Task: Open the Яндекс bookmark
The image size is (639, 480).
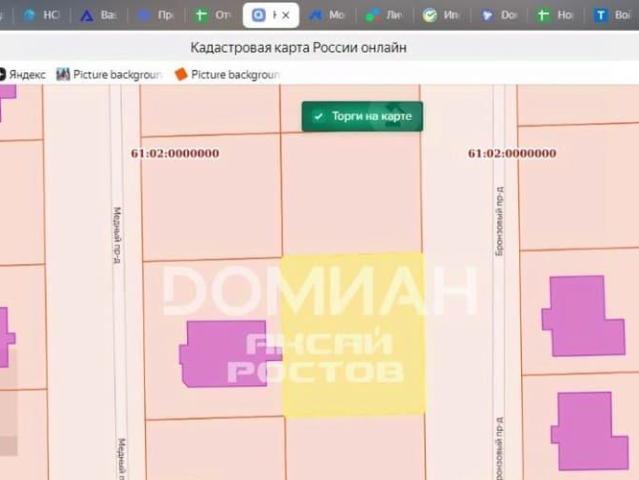Action: 22,75
